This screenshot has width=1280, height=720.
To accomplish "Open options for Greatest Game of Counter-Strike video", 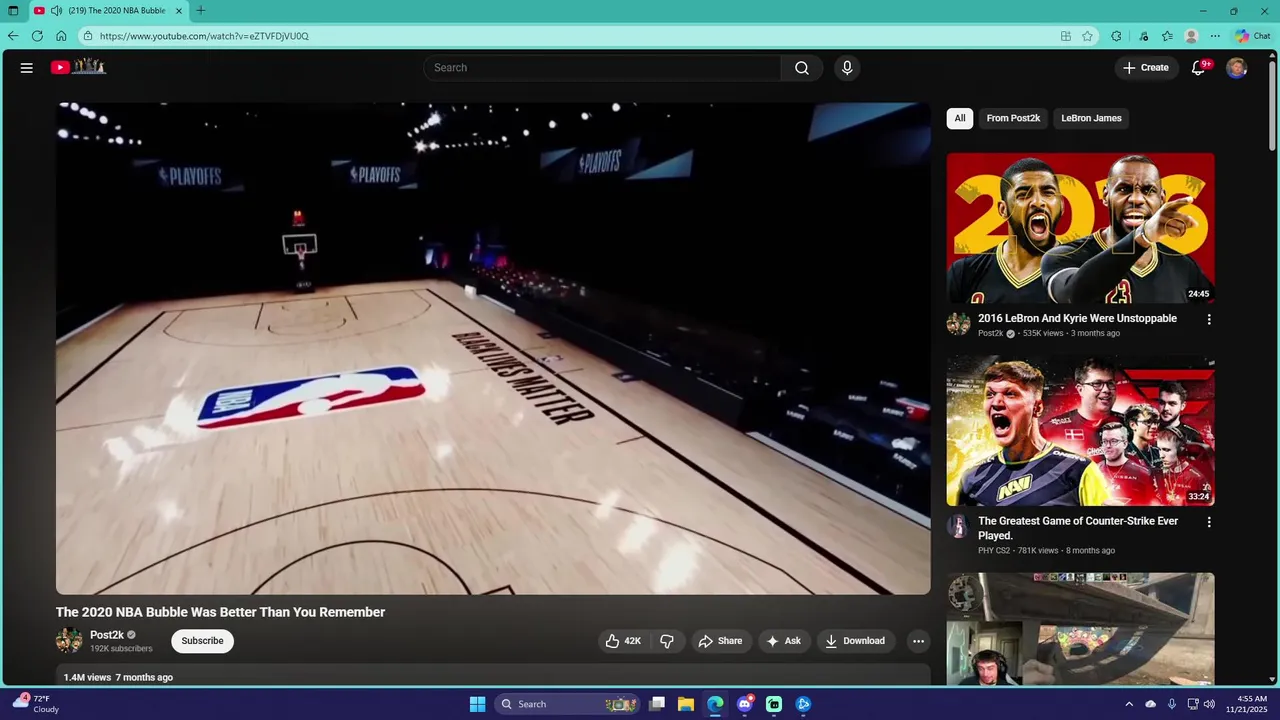I will click(1209, 522).
